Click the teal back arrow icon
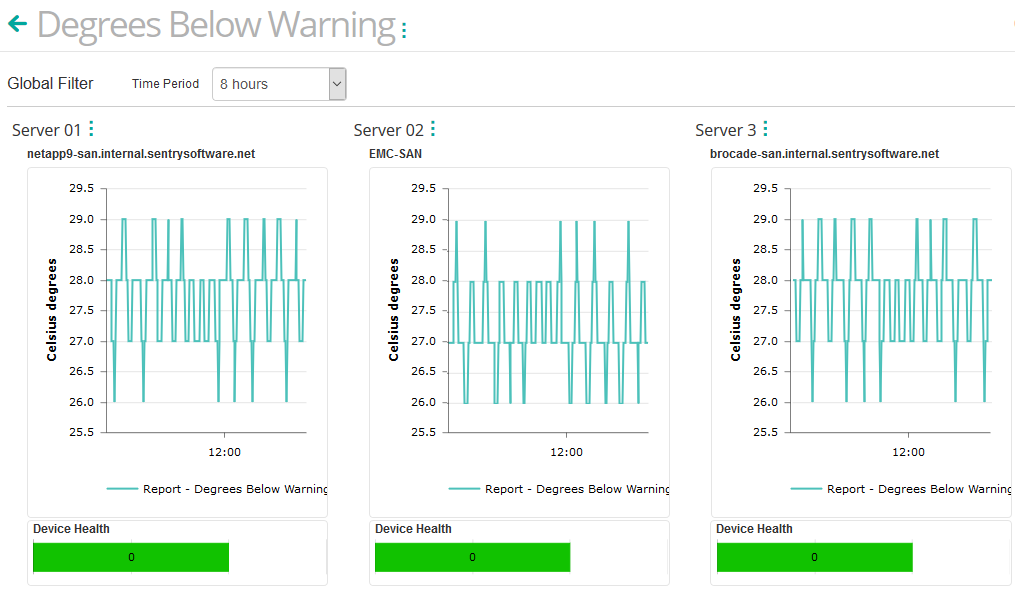1015x590 pixels. pos(17,24)
